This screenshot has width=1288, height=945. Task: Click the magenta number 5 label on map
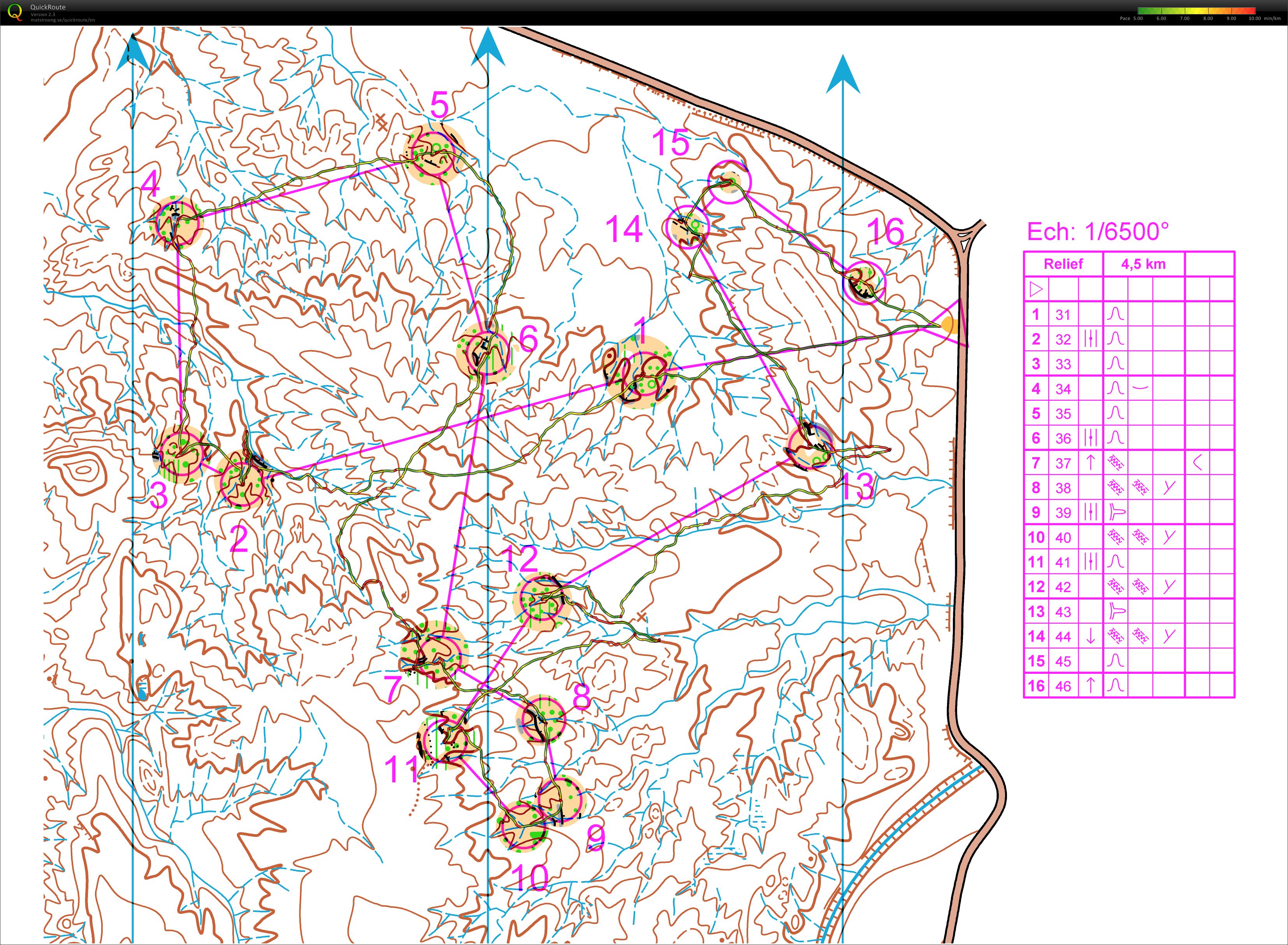pos(439,106)
